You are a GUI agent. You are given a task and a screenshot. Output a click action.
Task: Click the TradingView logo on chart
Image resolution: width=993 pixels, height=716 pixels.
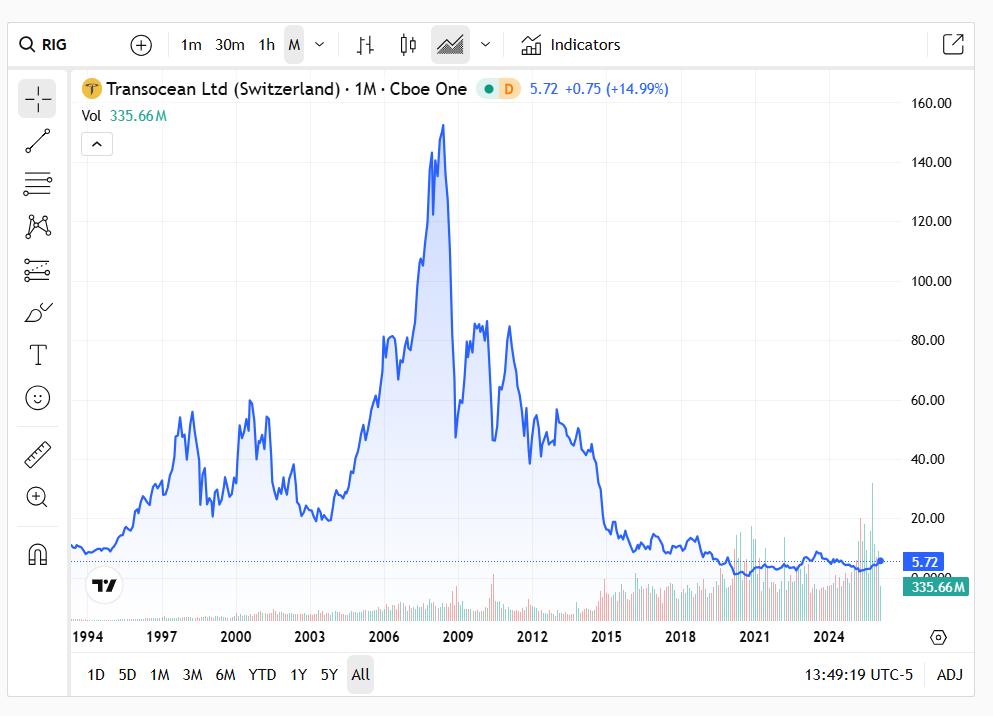click(x=104, y=586)
